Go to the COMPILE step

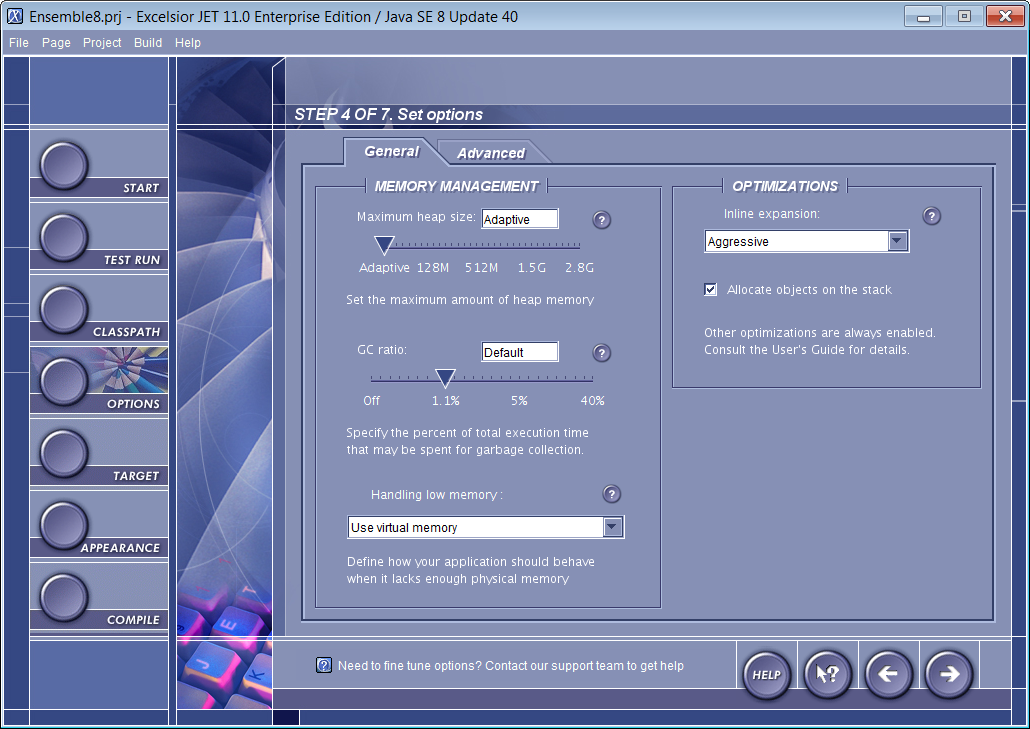pyautogui.click(x=64, y=598)
